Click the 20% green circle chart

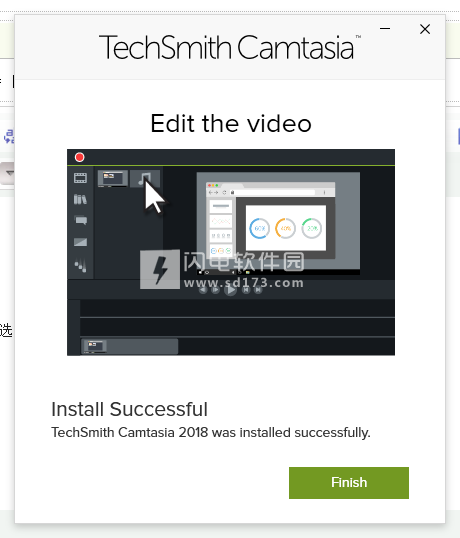(311, 228)
